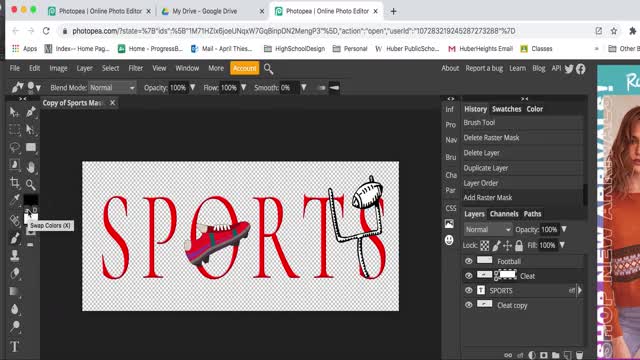Image resolution: width=640 pixels, height=360 pixels.
Task: Open layer effects 'eff' button at panel bottom
Action: [520, 356]
